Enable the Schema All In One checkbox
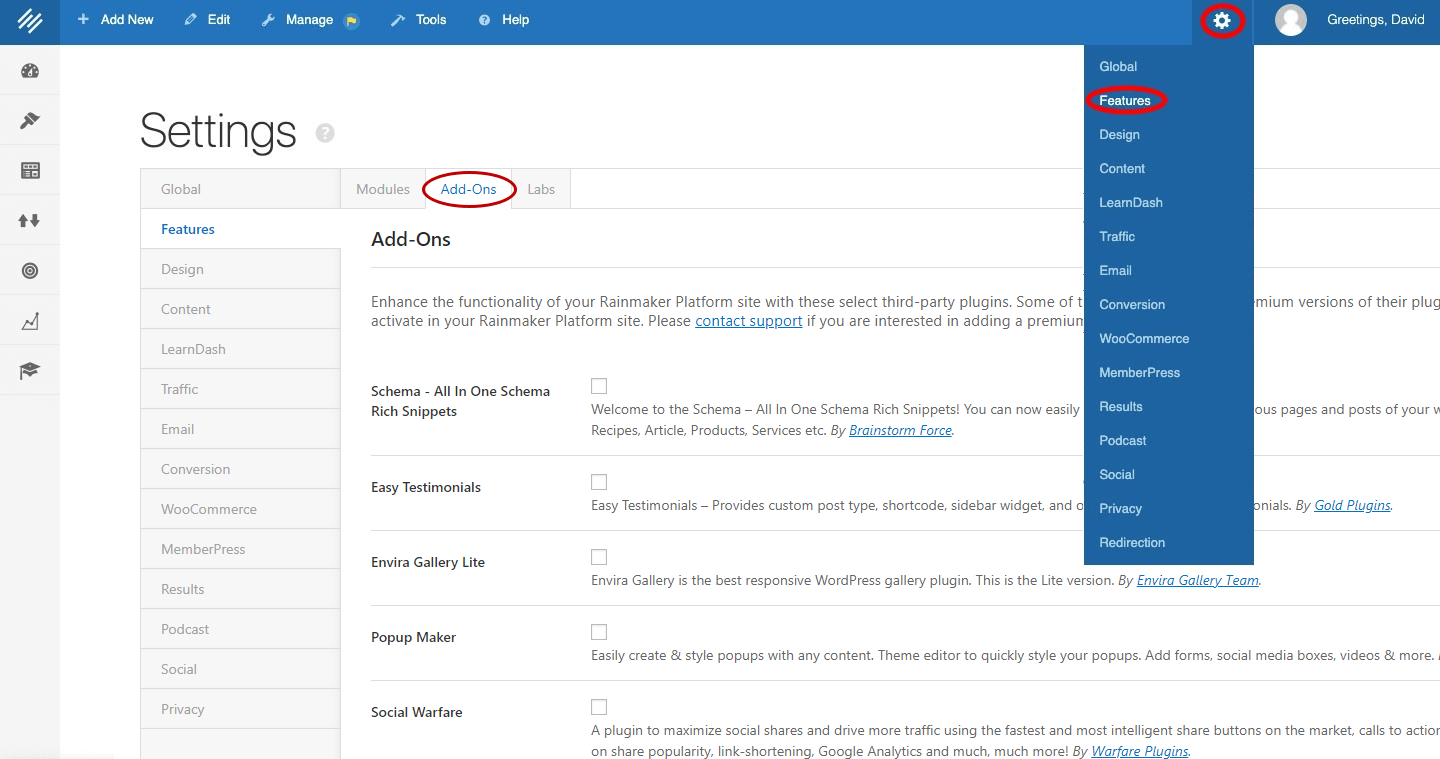The image size is (1440, 759). point(599,386)
